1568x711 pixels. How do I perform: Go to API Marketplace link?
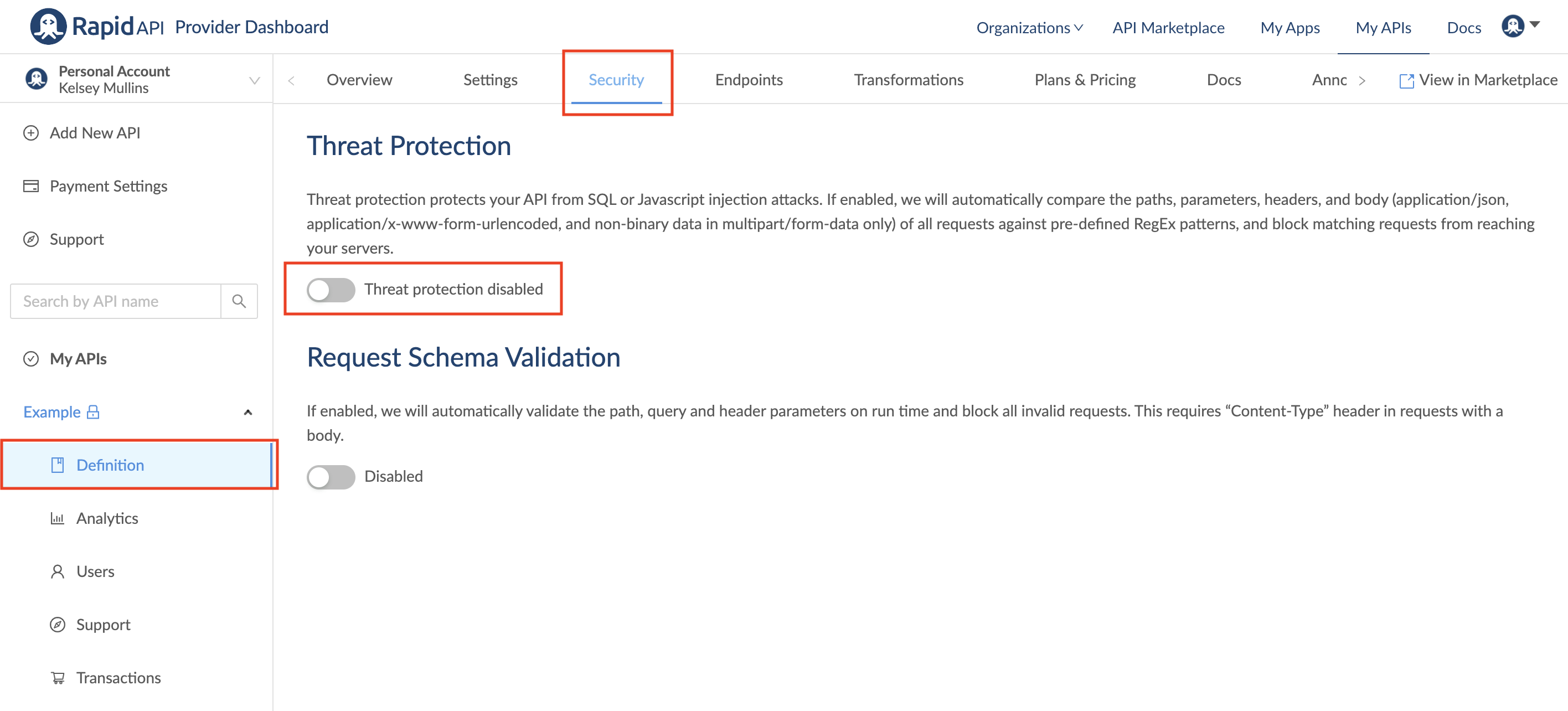pyautogui.click(x=1168, y=27)
